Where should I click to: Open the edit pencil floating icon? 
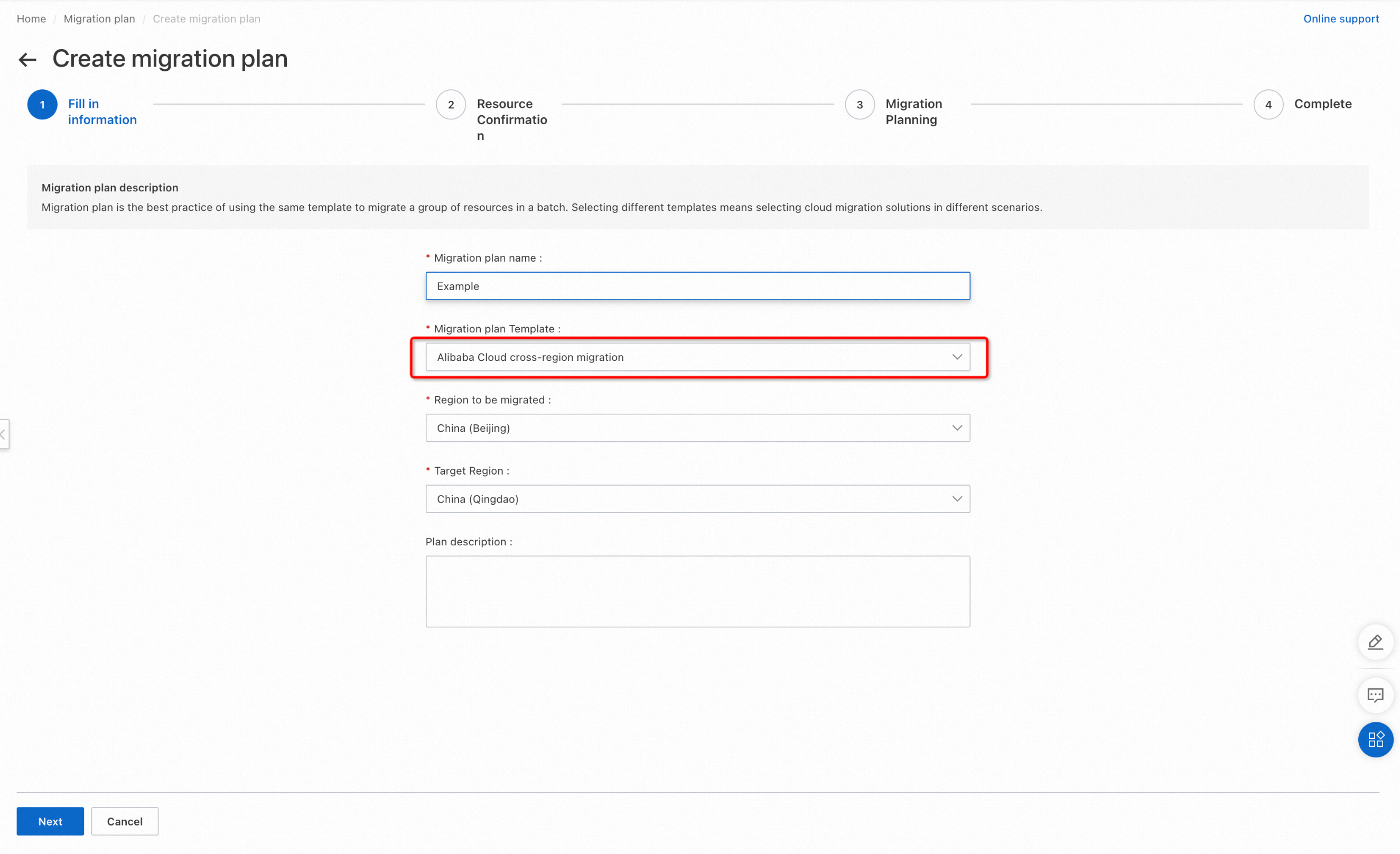(1375, 642)
